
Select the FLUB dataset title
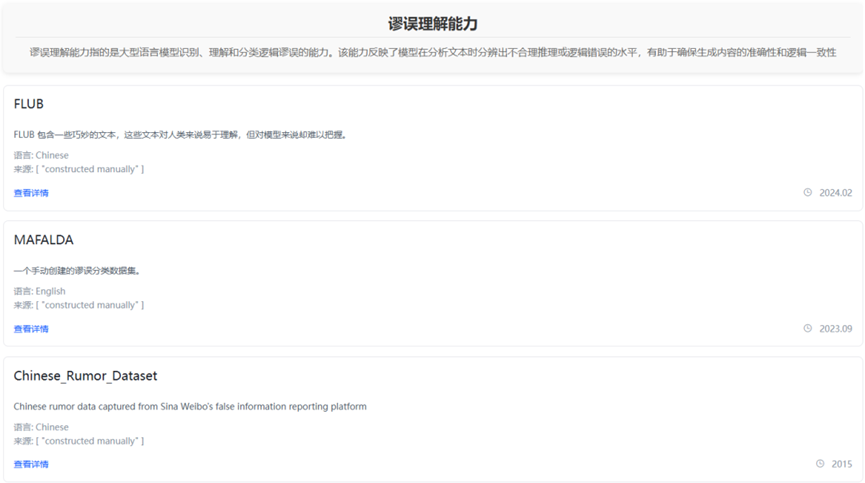[x=29, y=104]
